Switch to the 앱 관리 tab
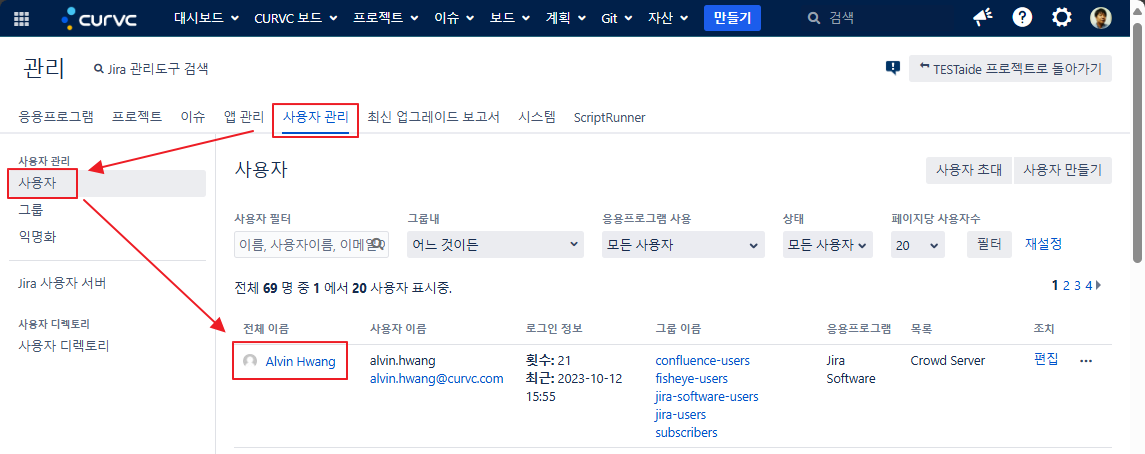Viewport: 1145px width, 454px height. coord(244,117)
